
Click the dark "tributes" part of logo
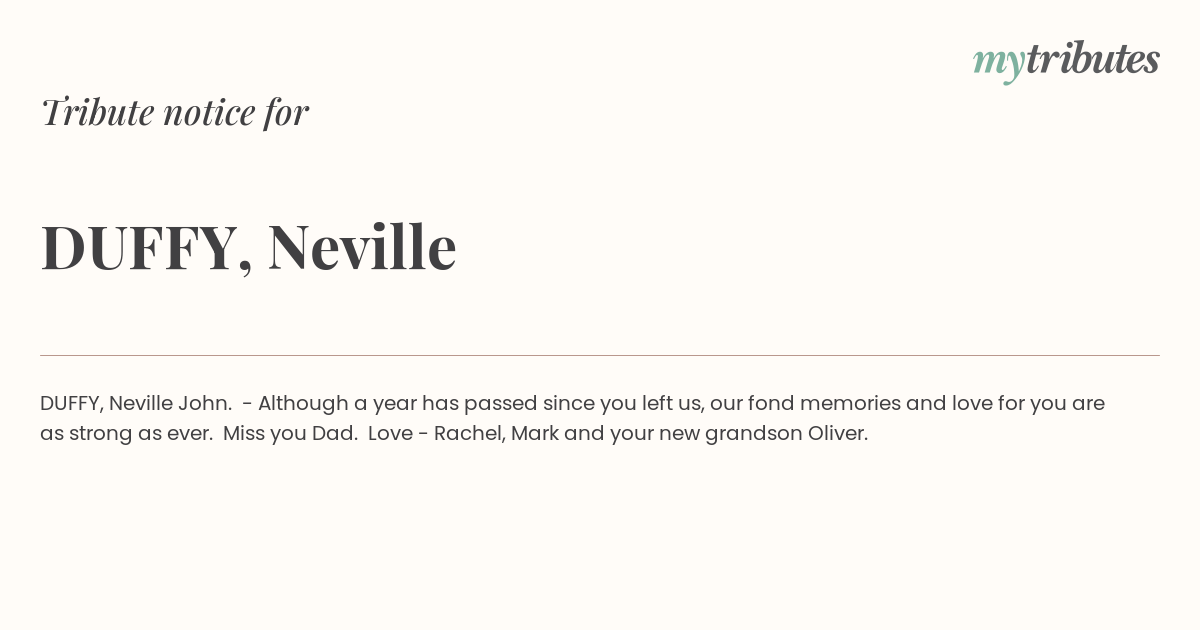click(x=1093, y=59)
